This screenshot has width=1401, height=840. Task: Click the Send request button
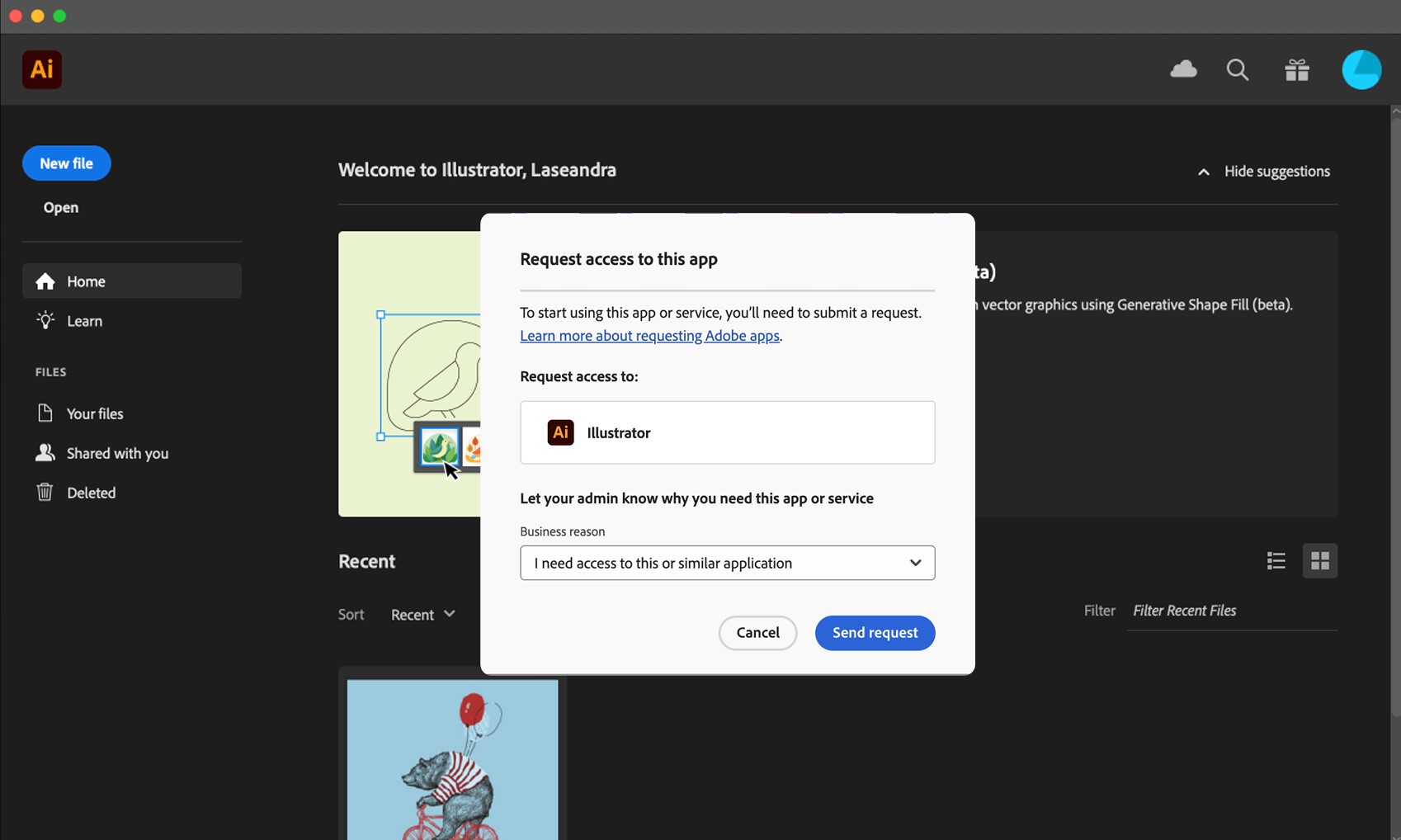(875, 633)
